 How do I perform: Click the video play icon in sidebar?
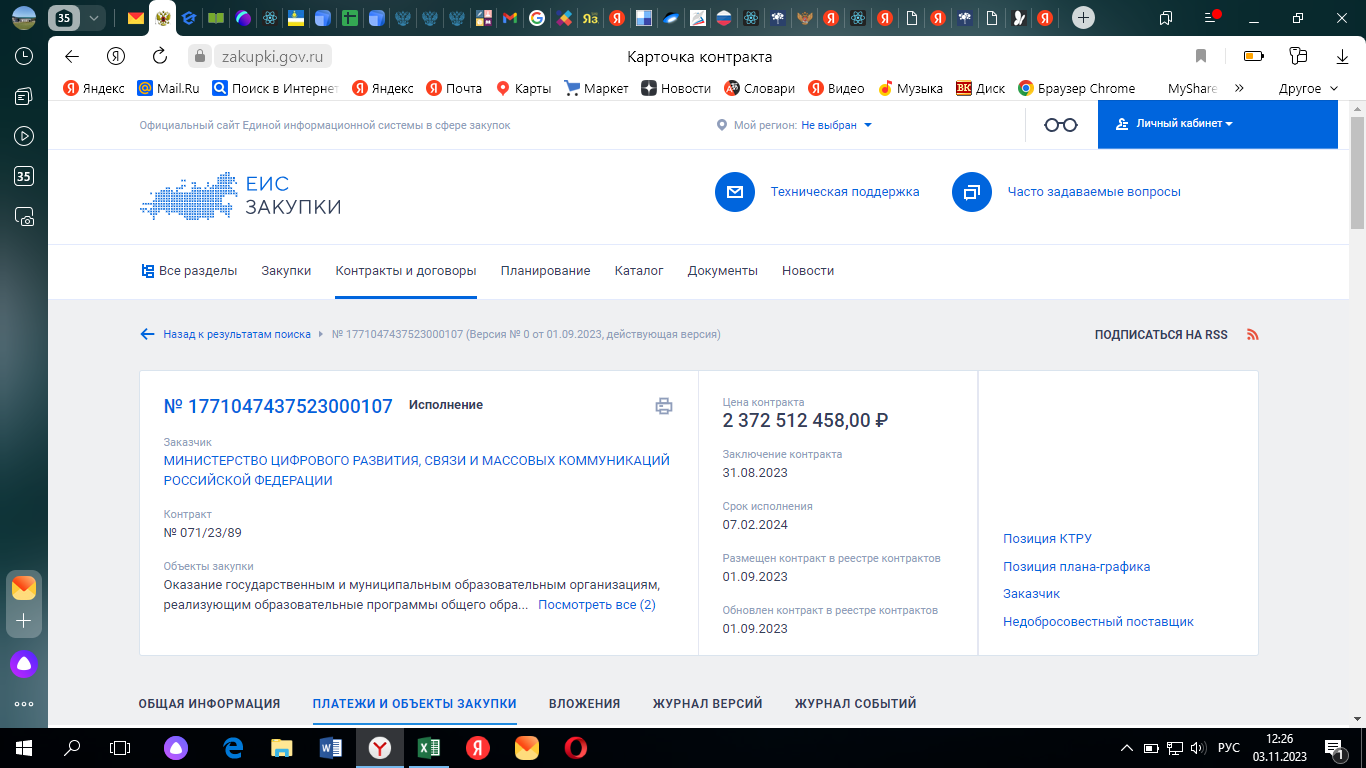24,136
